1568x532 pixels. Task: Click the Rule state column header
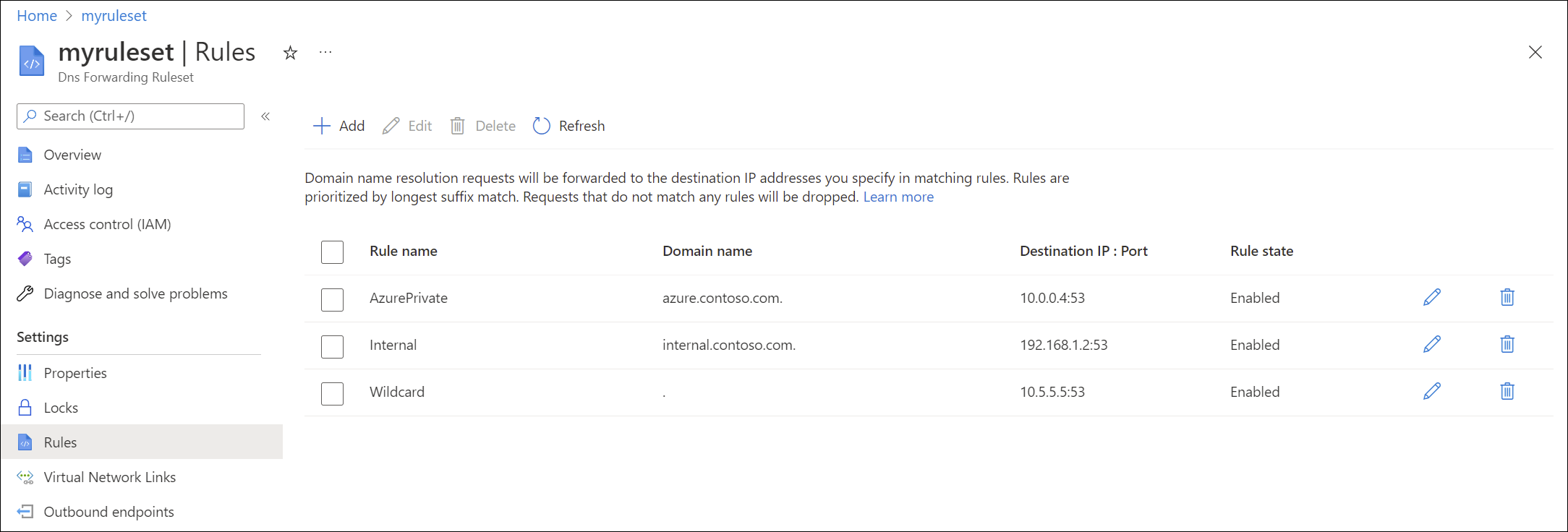[1262, 251]
